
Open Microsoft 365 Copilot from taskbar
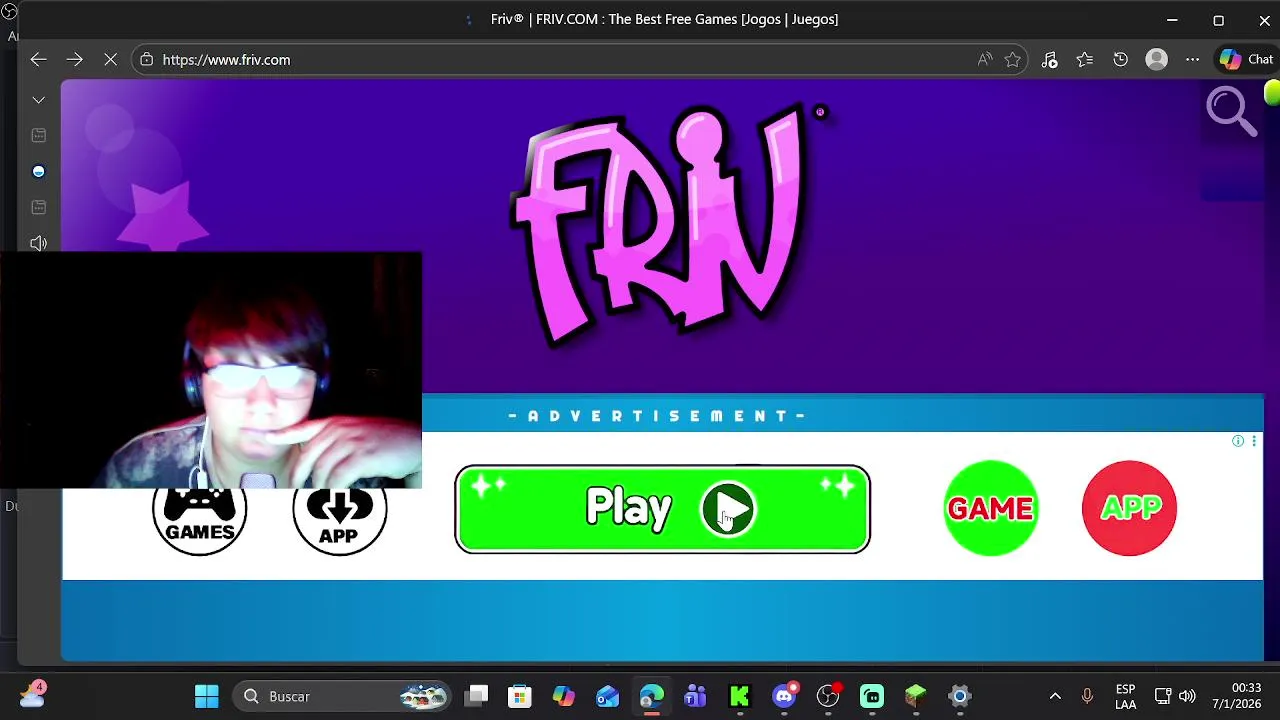tap(564, 696)
